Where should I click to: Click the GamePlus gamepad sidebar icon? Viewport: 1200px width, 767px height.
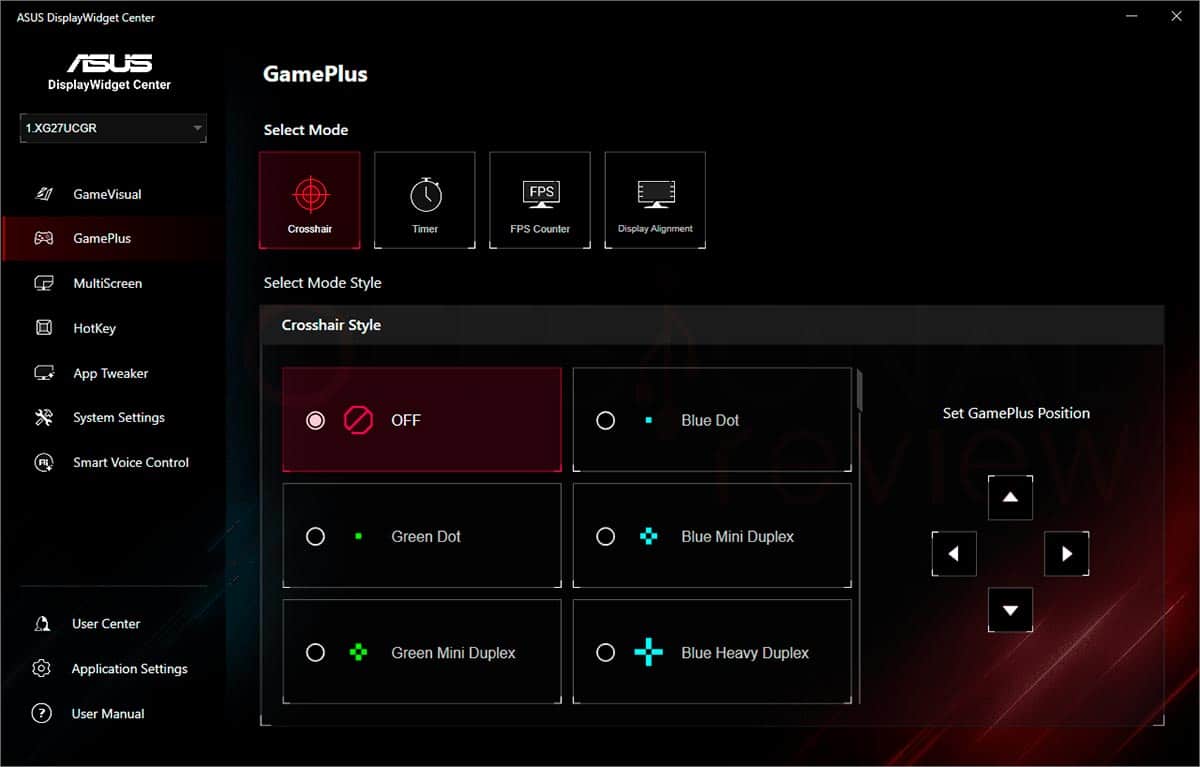[x=44, y=239]
